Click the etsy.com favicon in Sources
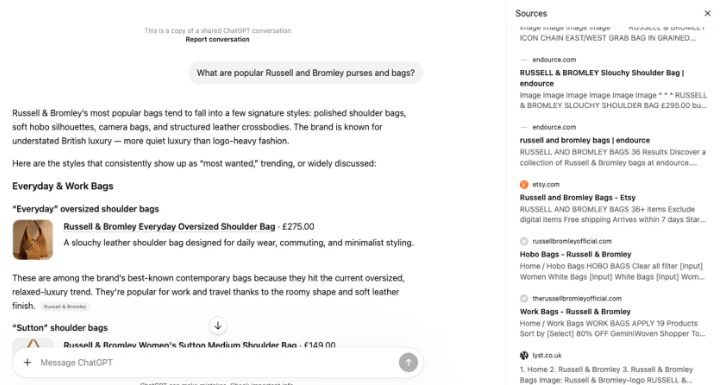This screenshot has height=385, width=720. pos(524,185)
